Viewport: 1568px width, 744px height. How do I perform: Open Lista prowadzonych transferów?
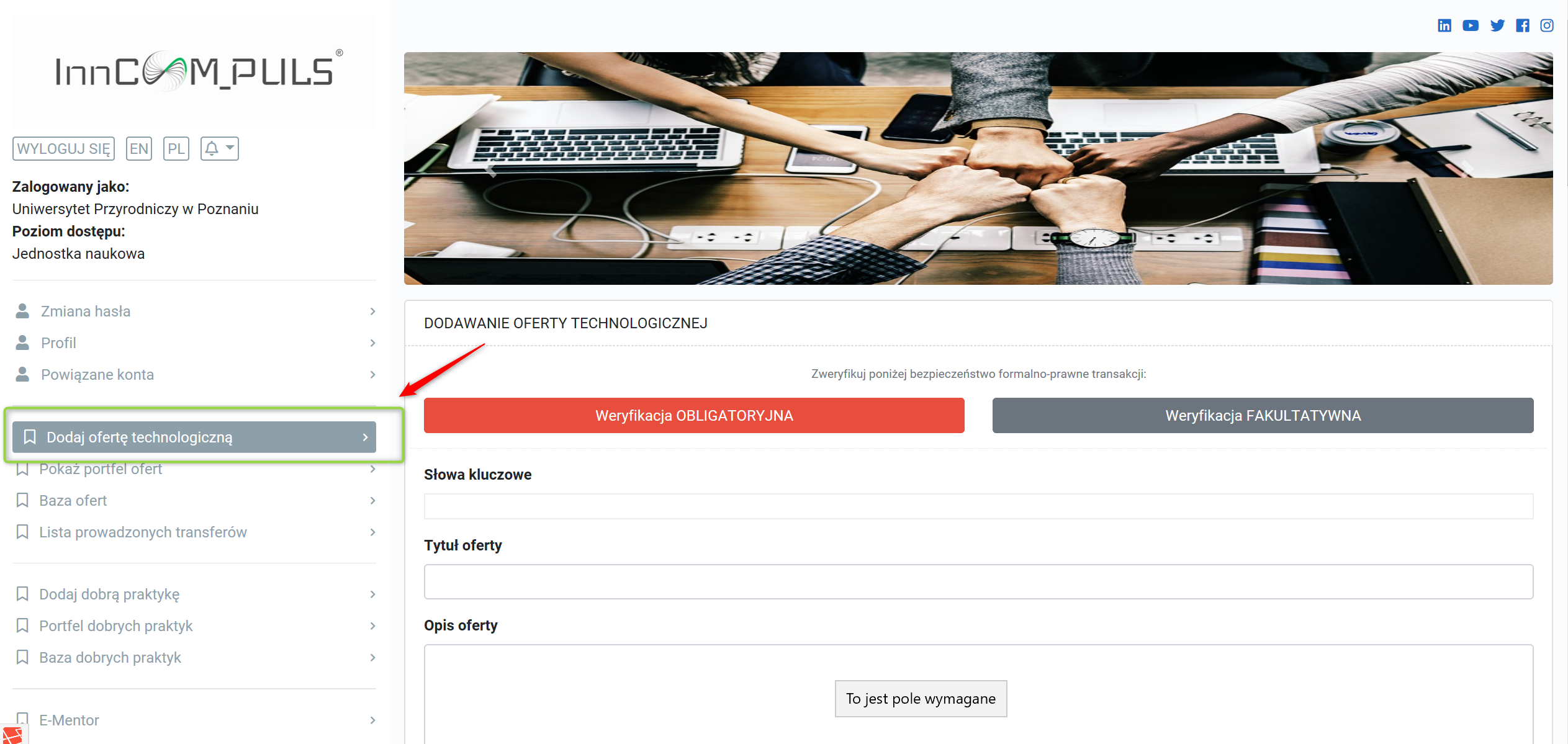(194, 532)
